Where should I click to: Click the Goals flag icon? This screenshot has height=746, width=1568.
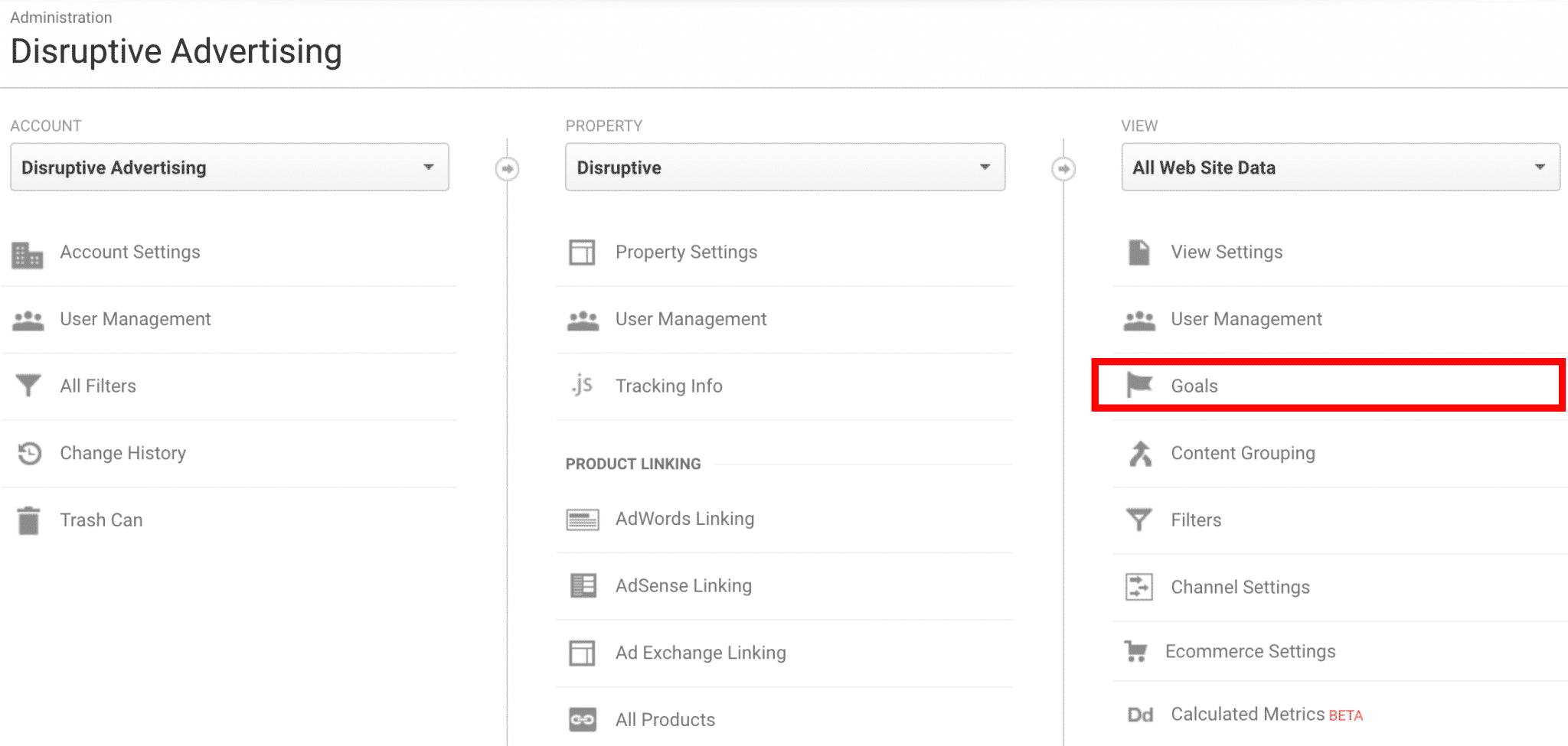coord(1139,385)
